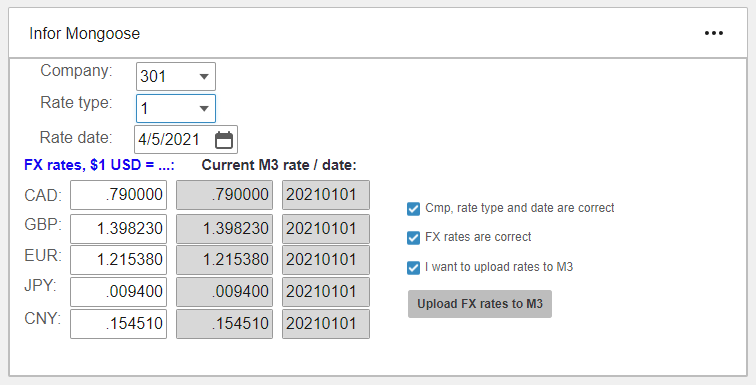Image resolution: width=756 pixels, height=385 pixels.
Task: Open the Rate date calendar picker
Action: (224, 140)
